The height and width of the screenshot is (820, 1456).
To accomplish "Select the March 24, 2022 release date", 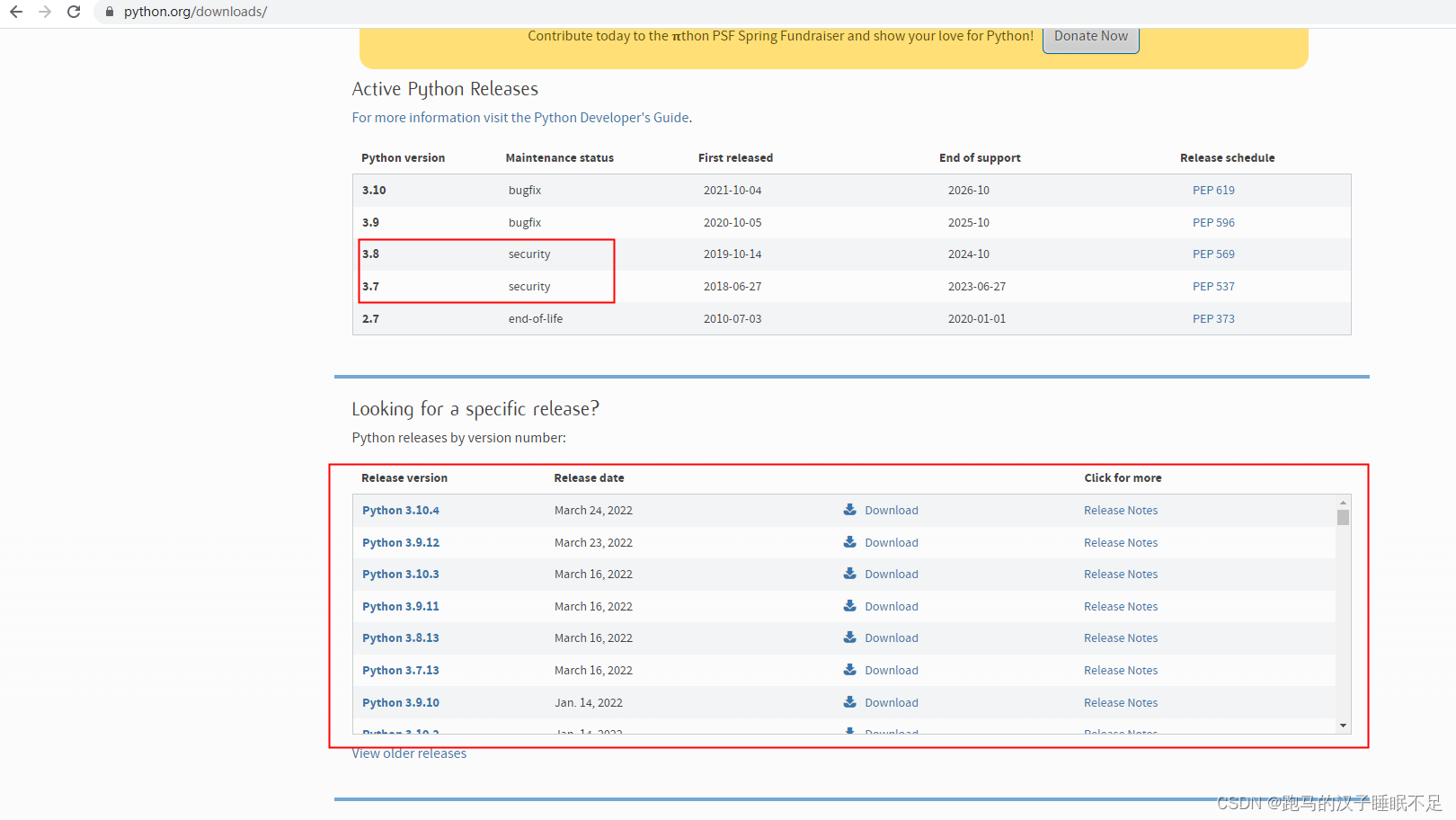I will click(593, 511).
